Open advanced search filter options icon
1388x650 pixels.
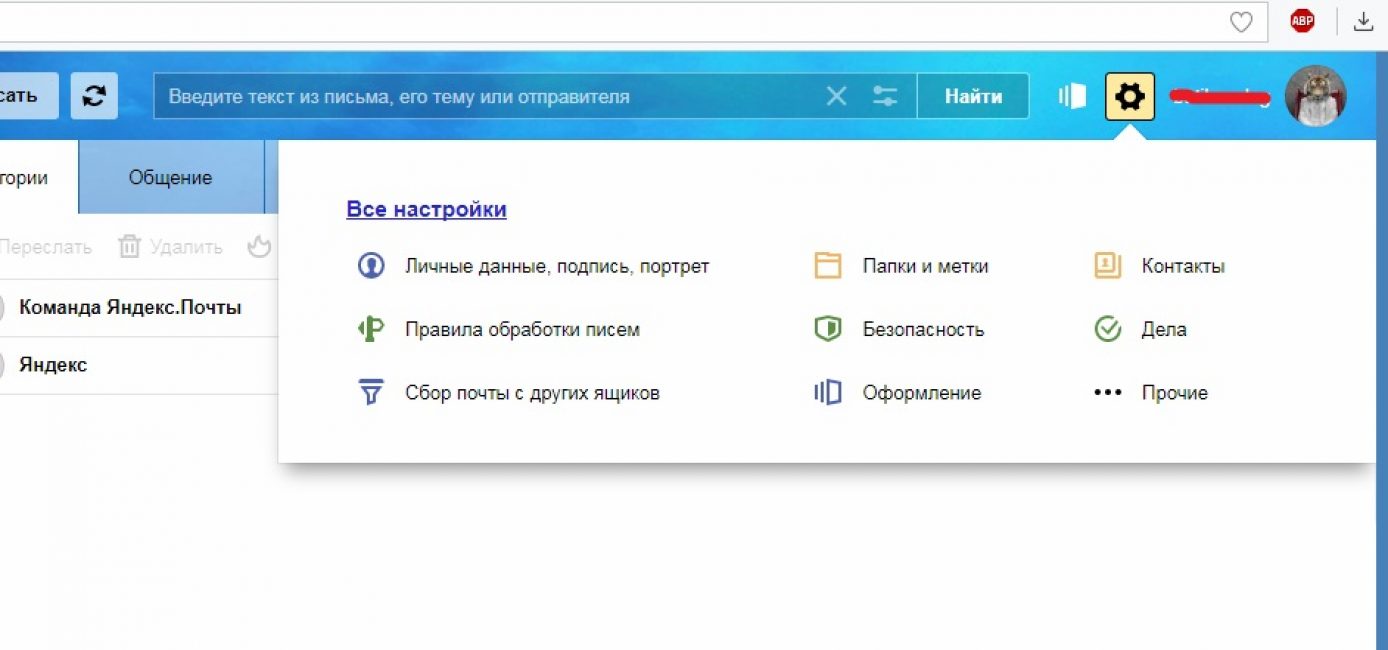pos(885,96)
